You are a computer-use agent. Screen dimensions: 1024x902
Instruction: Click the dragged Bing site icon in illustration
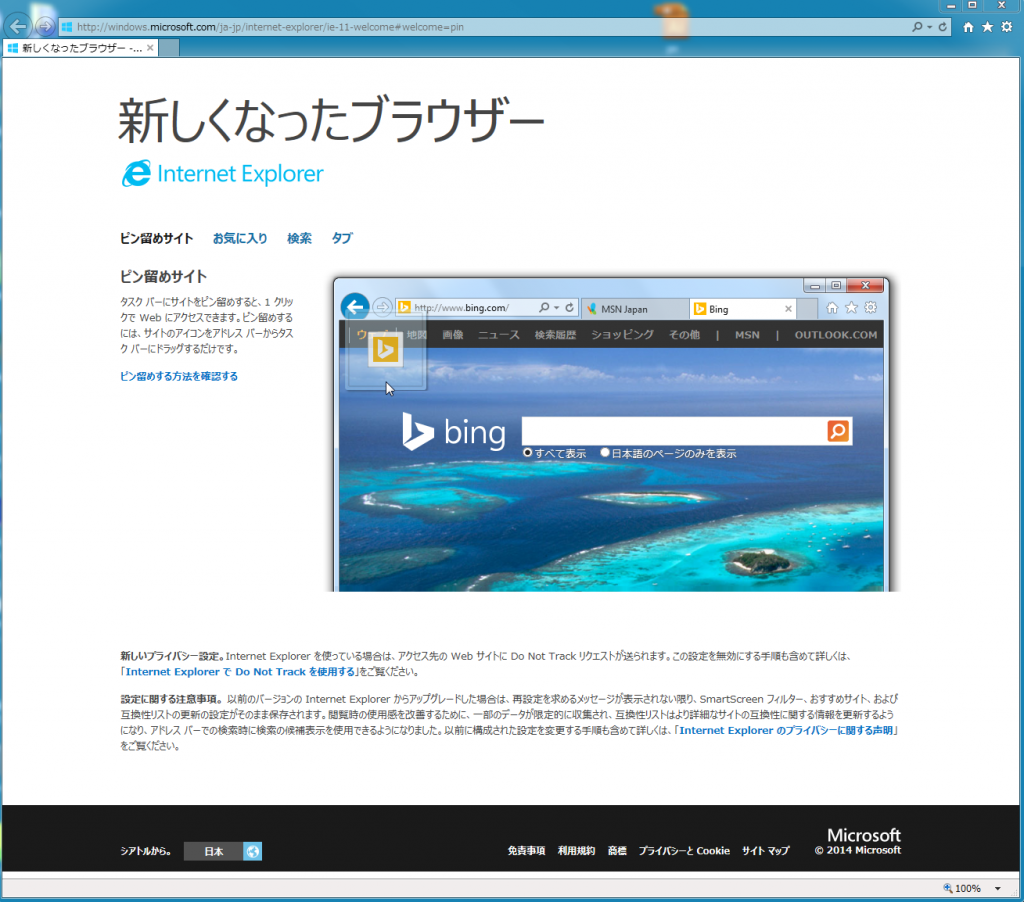[385, 350]
